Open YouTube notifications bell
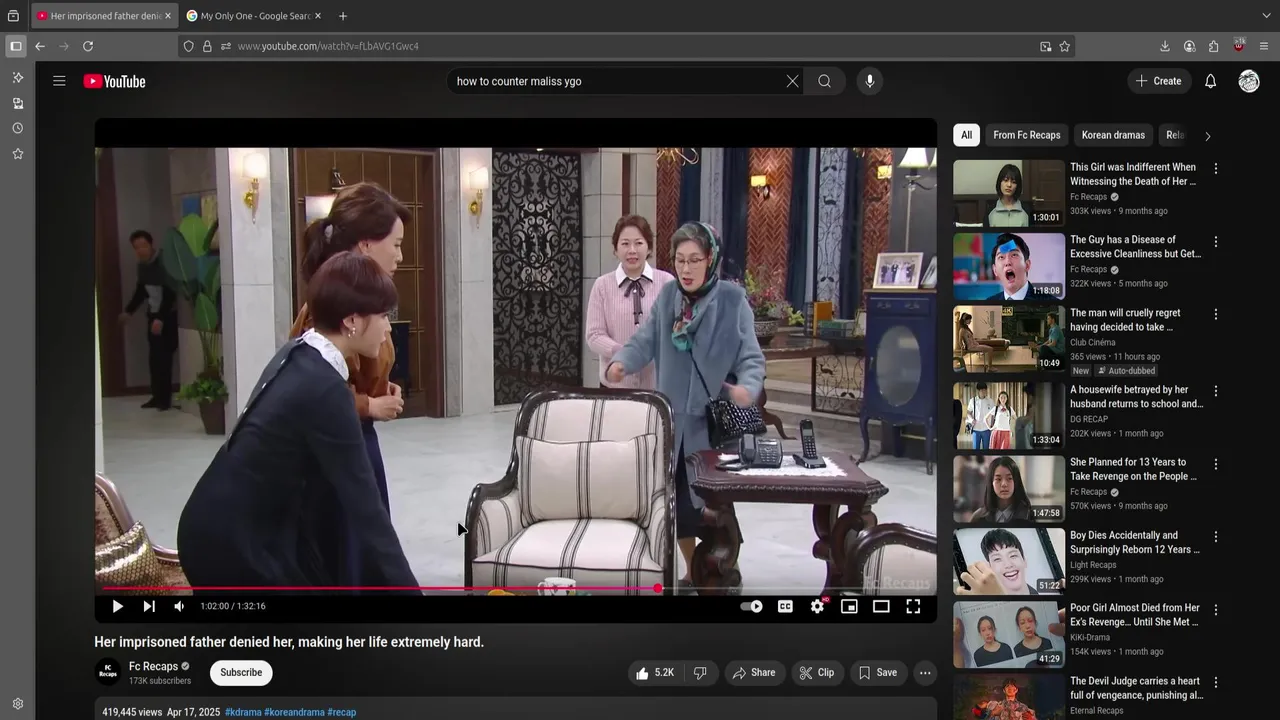This screenshot has width=1280, height=720. pos(1210,81)
